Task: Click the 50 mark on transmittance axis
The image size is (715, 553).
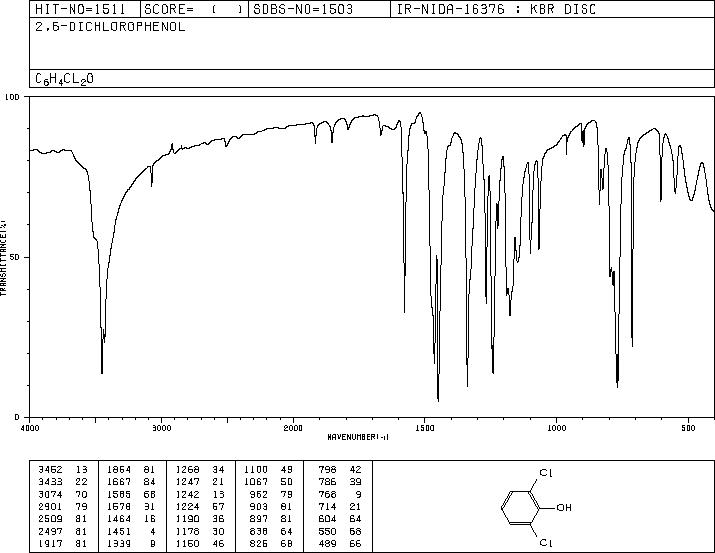Action: pos(15,257)
